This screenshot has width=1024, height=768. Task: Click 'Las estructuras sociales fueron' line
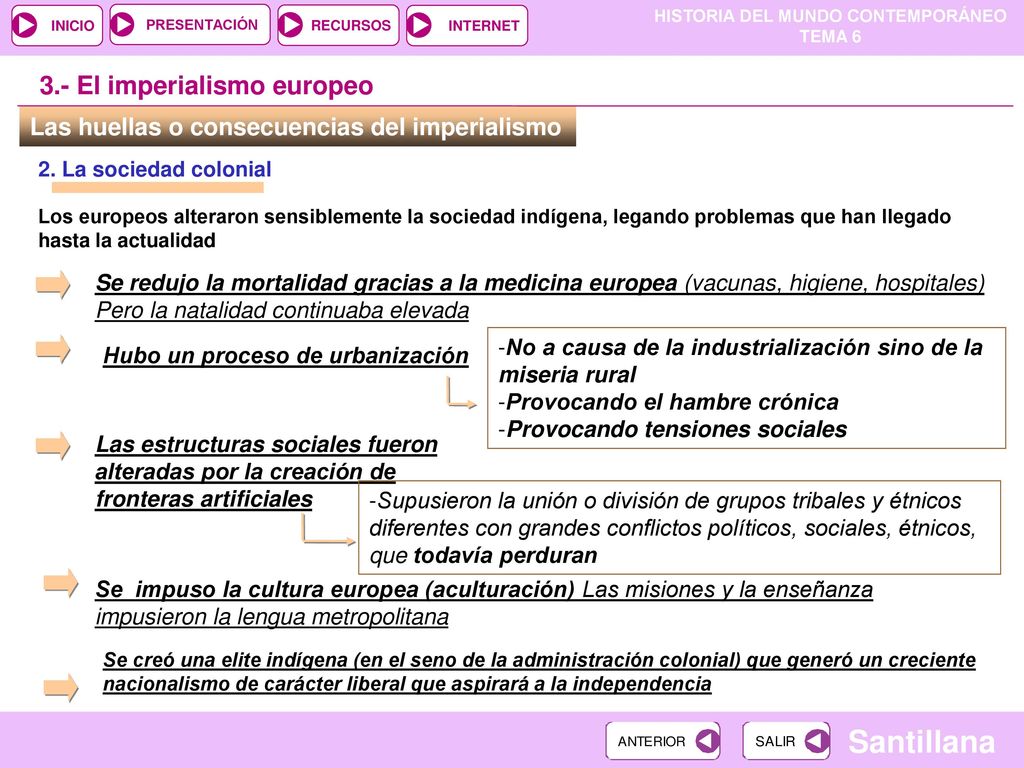(x=266, y=444)
